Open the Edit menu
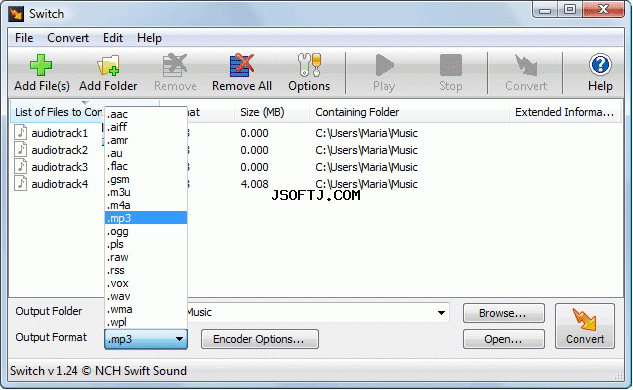633x390 pixels. tap(113, 38)
